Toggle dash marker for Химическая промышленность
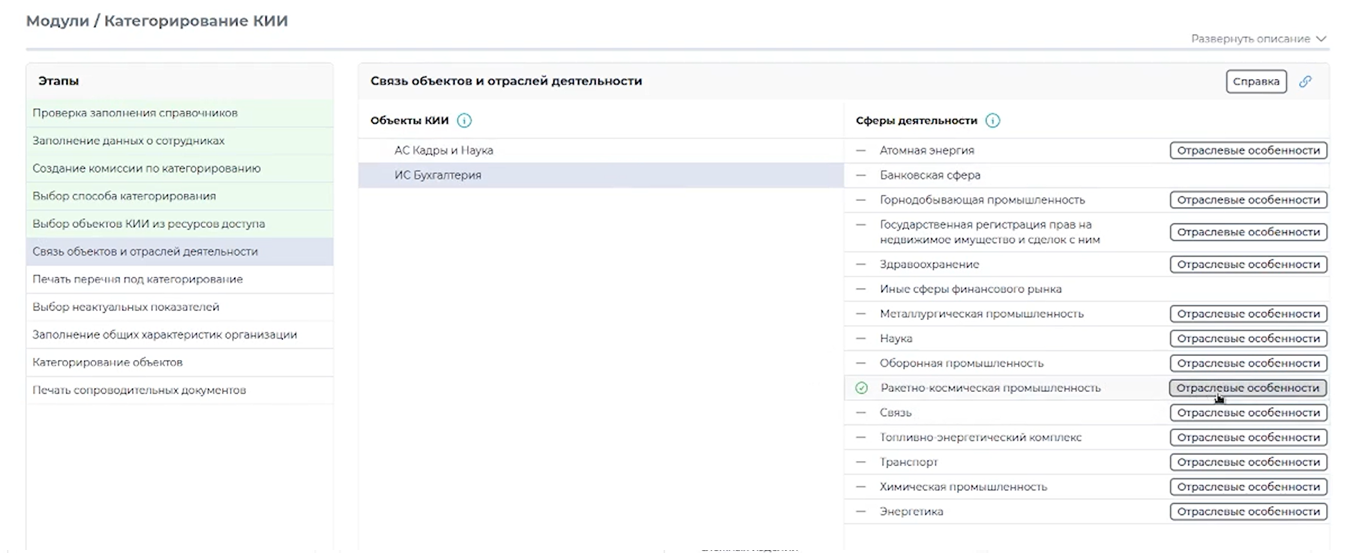Image resolution: width=1345 pixels, height=553 pixels. pyautogui.click(x=861, y=487)
